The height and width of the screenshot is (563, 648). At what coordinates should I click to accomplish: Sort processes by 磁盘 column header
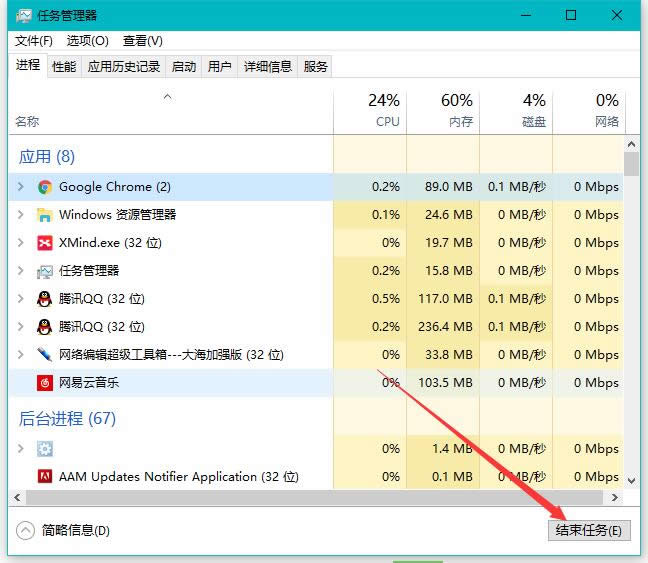pos(516,112)
